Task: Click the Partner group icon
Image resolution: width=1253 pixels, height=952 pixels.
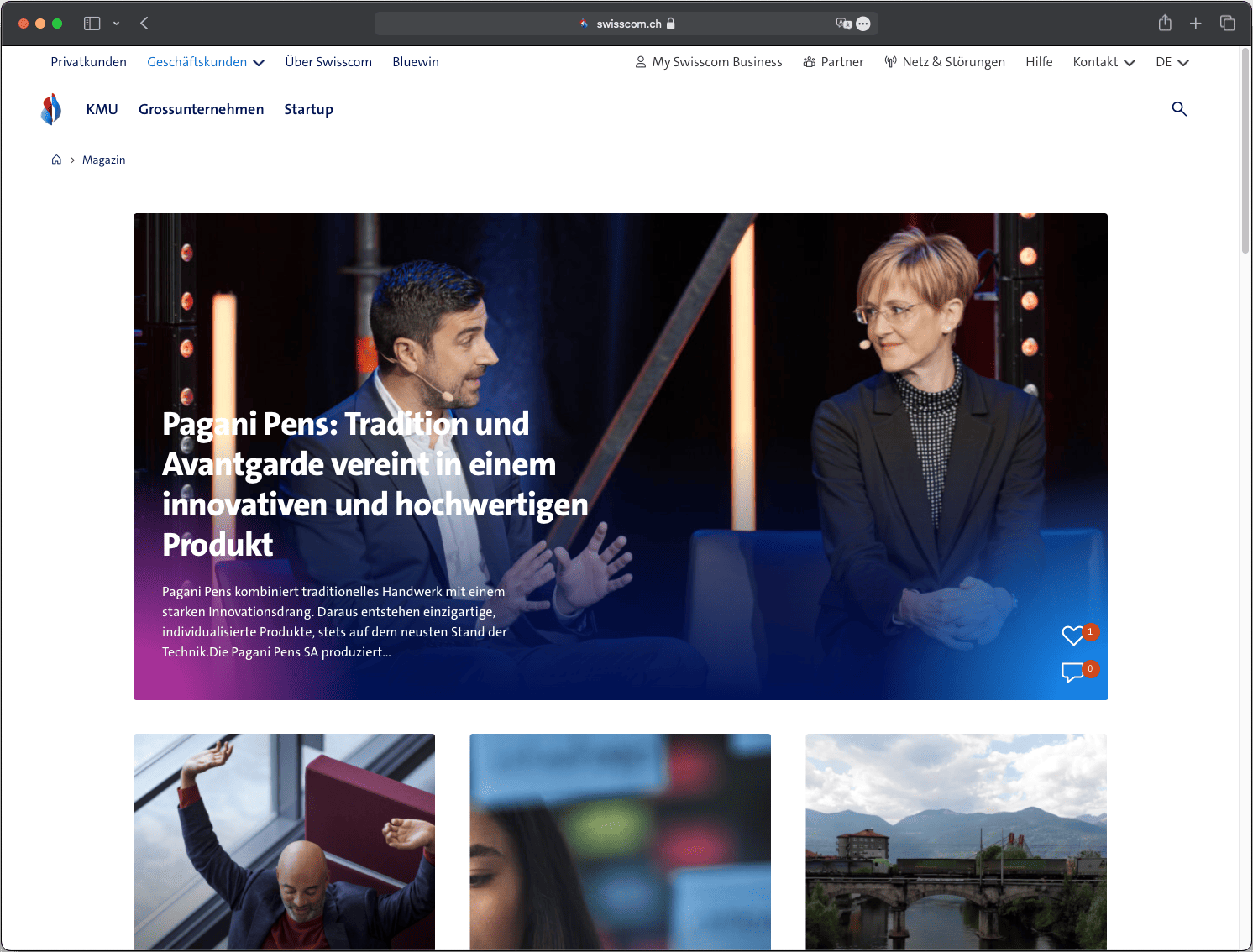Action: pyautogui.click(x=809, y=61)
